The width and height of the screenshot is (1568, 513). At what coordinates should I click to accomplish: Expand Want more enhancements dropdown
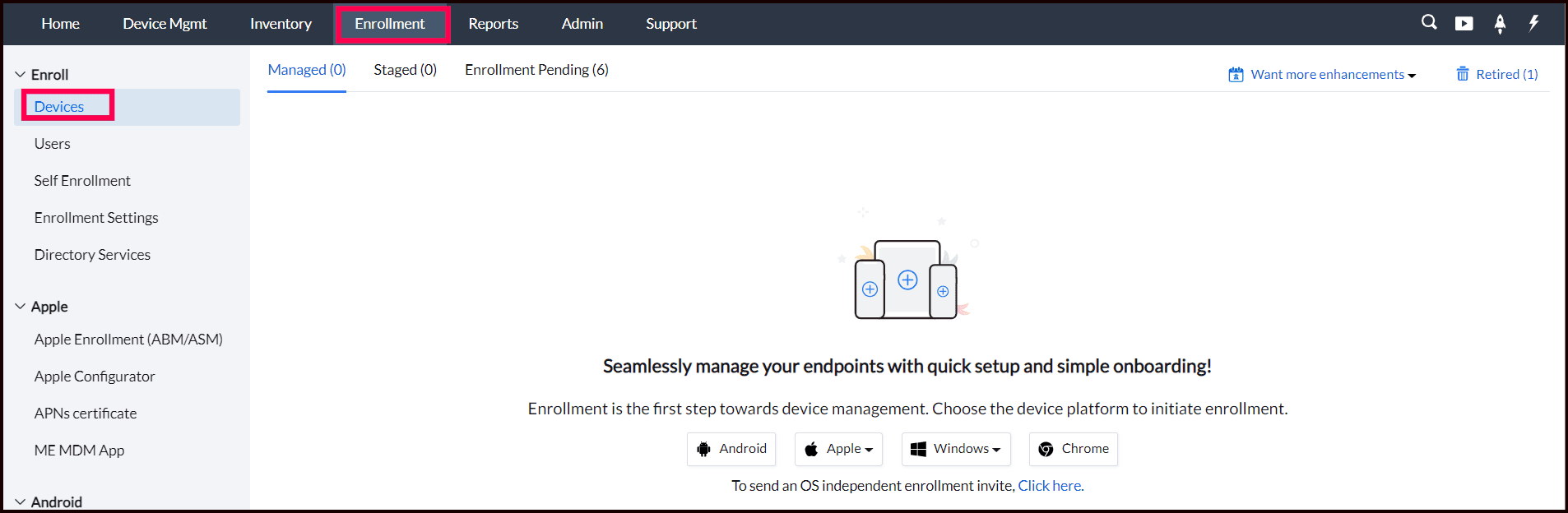(x=1333, y=75)
